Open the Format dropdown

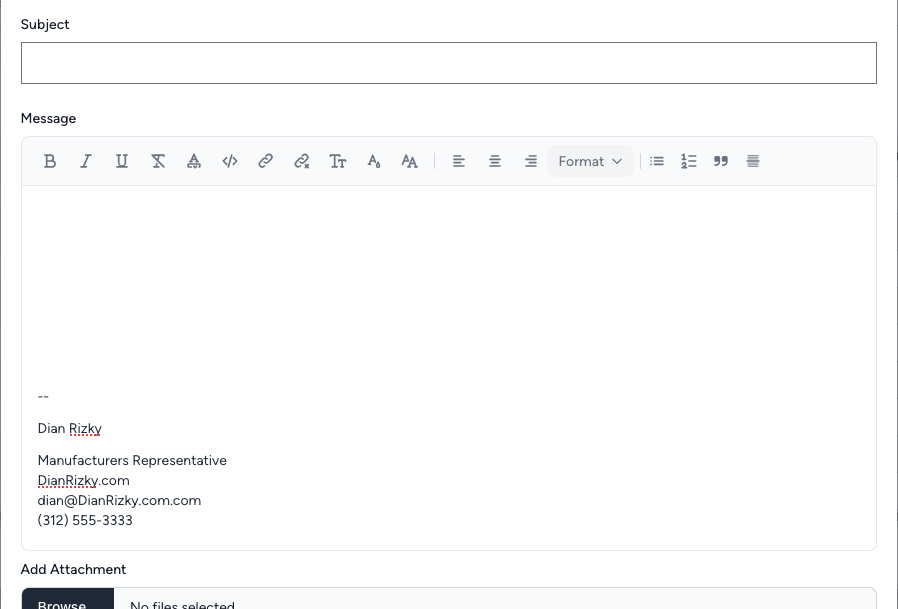(x=590, y=161)
